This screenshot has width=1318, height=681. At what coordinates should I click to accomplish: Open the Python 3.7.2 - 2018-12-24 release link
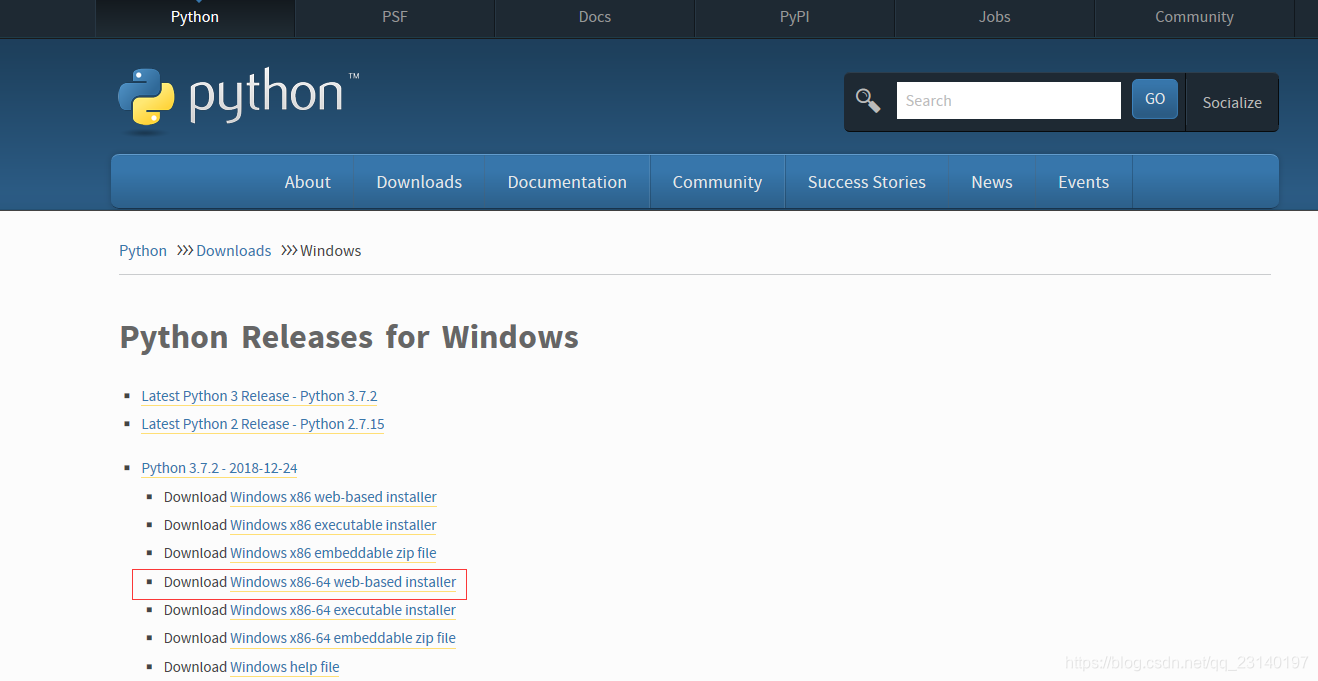[x=220, y=468]
